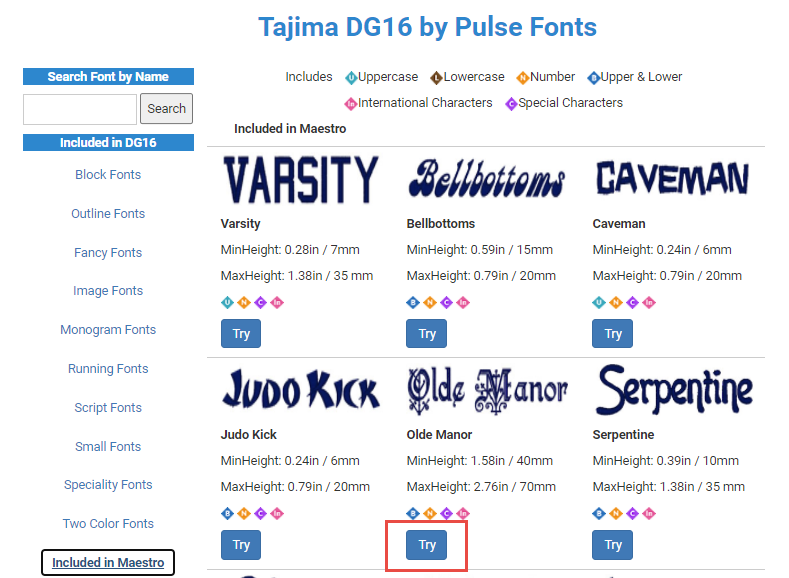Try the Caveman font
Image resolution: width=789 pixels, height=578 pixels.
tap(612, 334)
